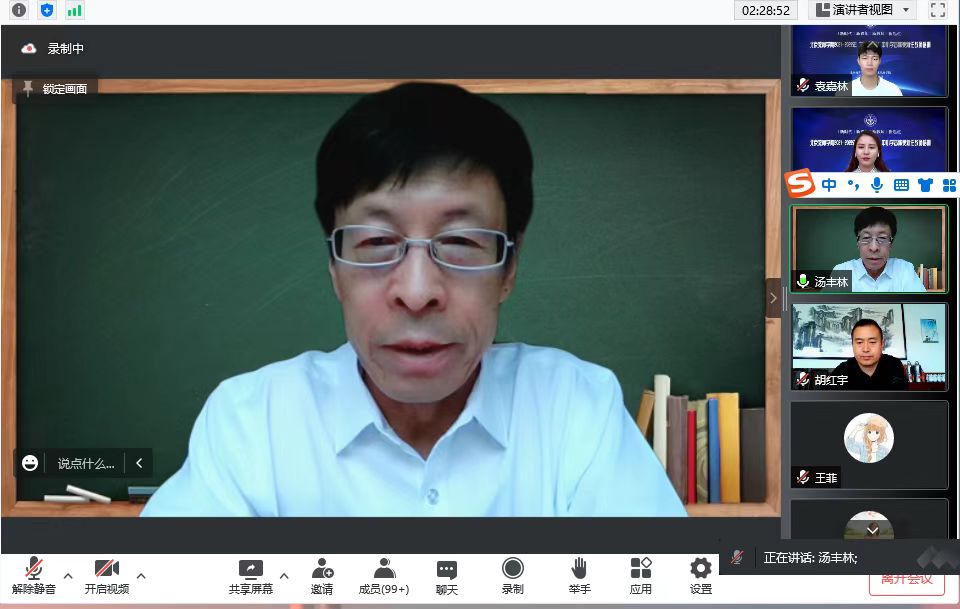Open the 演讲者视图 view dropdown
Screen dimensions: 960x609
pyautogui.click(x=863, y=10)
